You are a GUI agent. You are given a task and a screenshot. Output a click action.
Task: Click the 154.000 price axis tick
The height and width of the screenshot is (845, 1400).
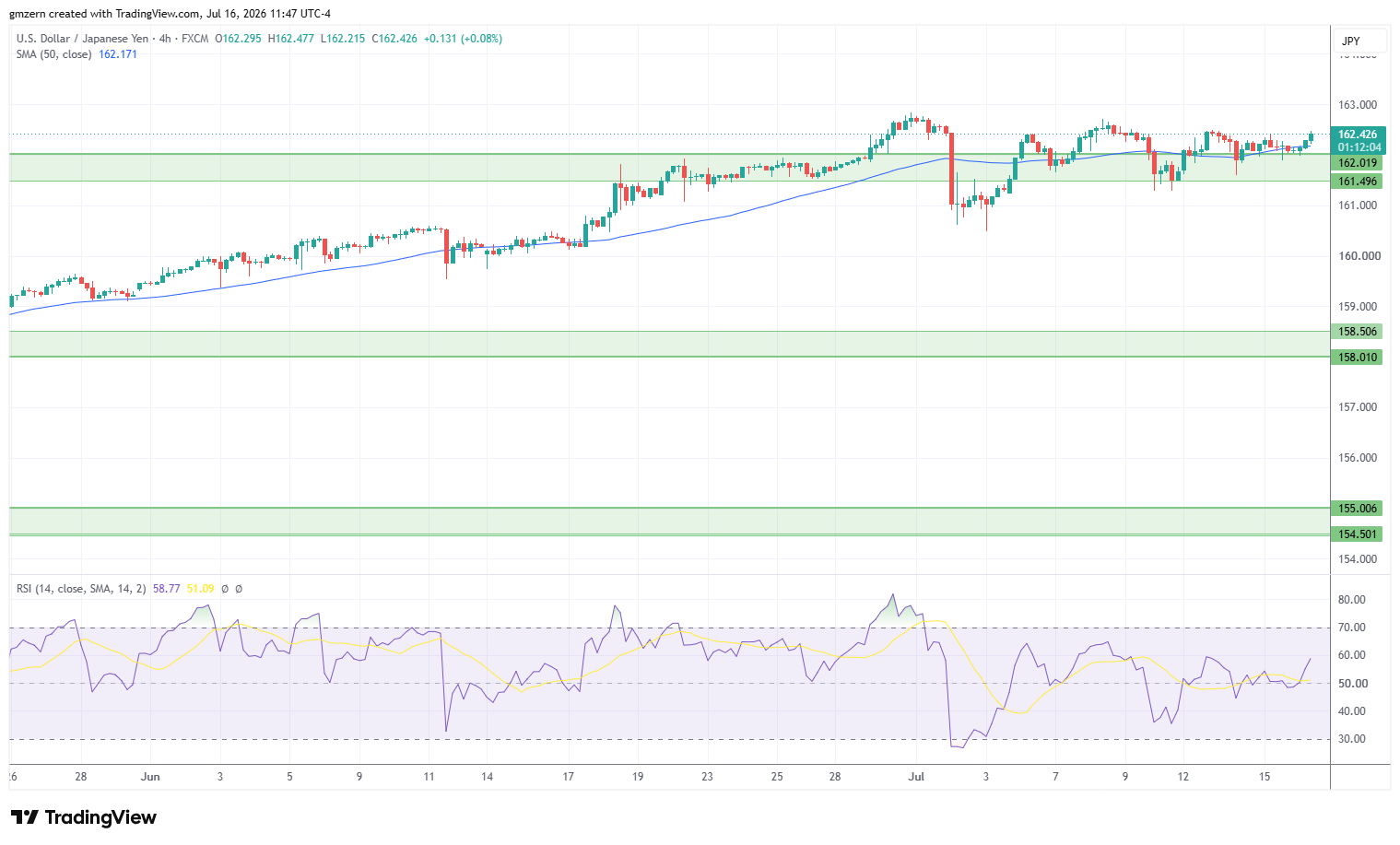tap(1358, 559)
